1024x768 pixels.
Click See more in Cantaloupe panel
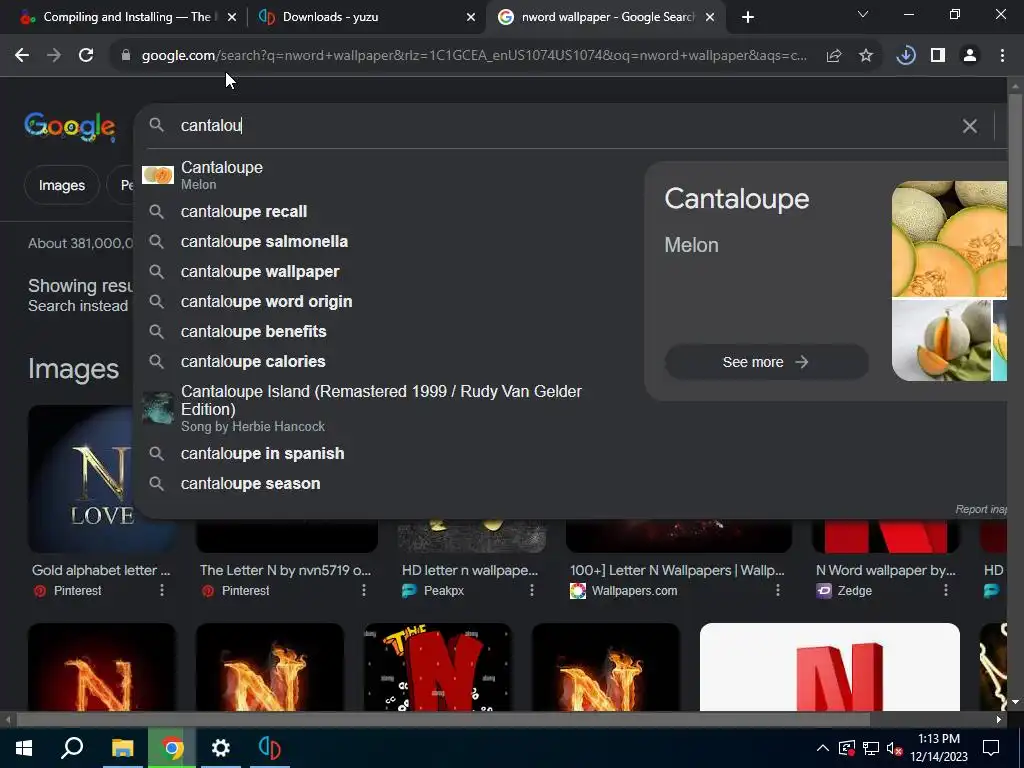(766, 362)
